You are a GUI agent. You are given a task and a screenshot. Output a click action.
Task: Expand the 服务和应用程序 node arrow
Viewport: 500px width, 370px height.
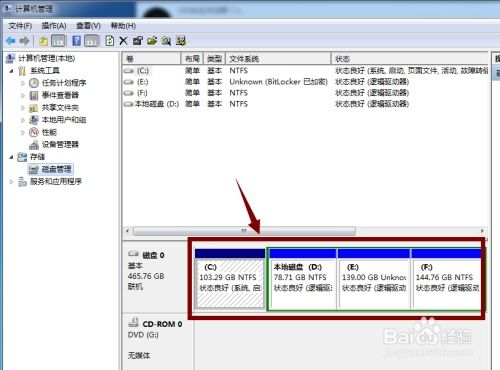(11, 182)
